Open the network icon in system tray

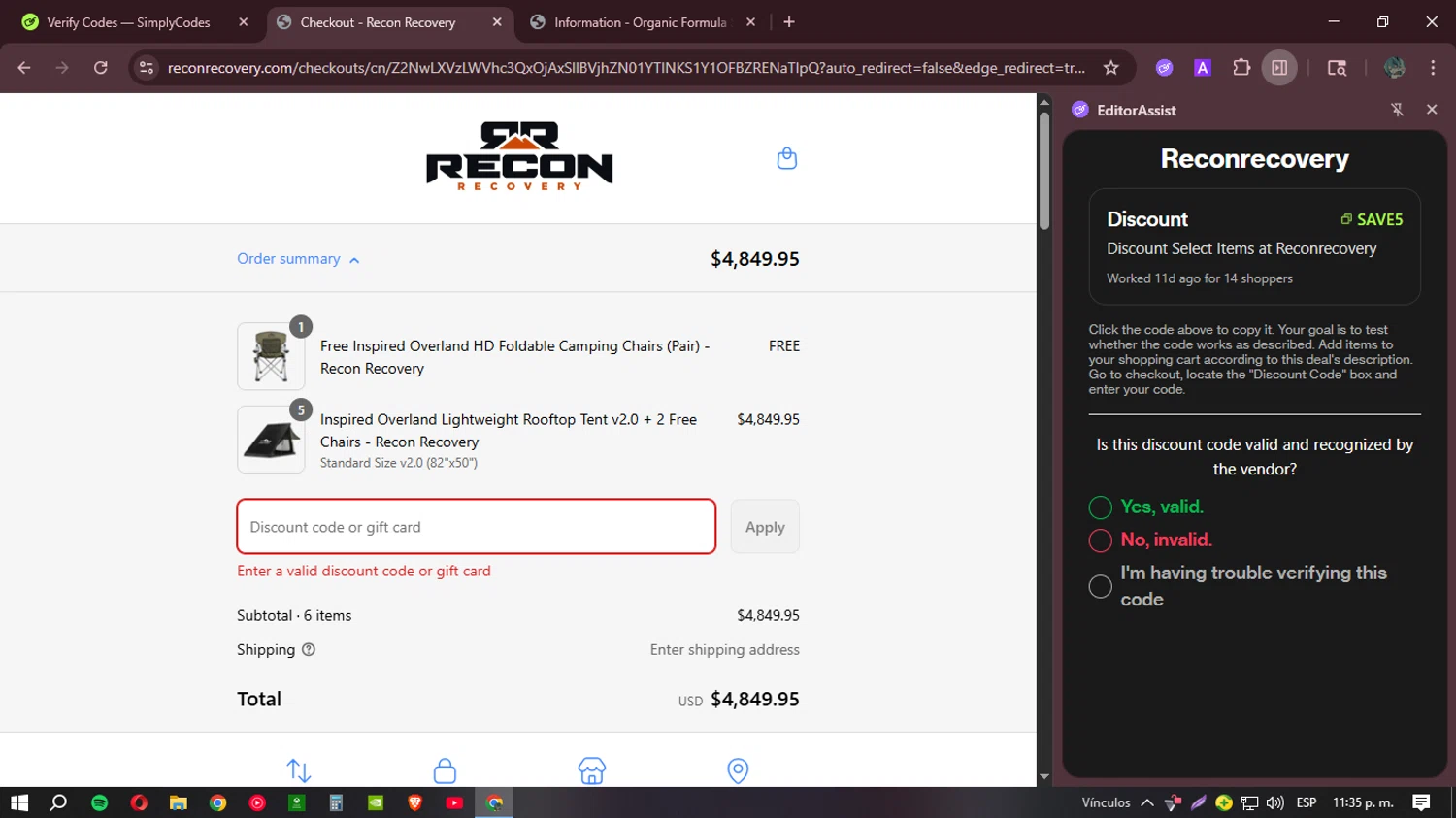pyautogui.click(x=1250, y=802)
